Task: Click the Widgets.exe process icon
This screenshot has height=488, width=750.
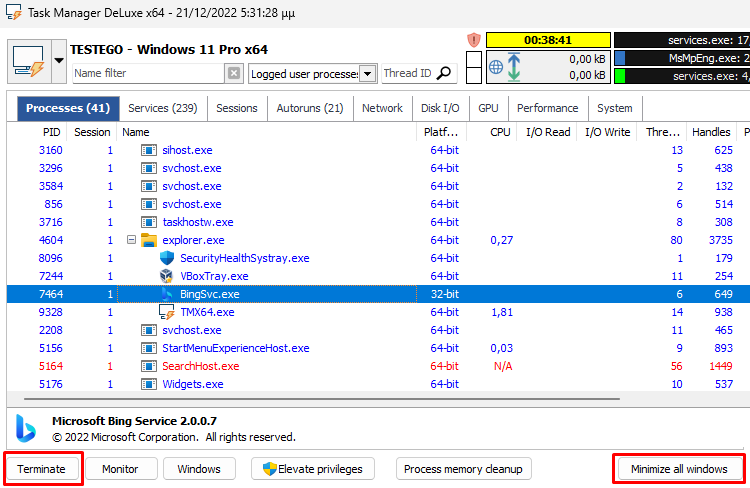Action: (149, 384)
